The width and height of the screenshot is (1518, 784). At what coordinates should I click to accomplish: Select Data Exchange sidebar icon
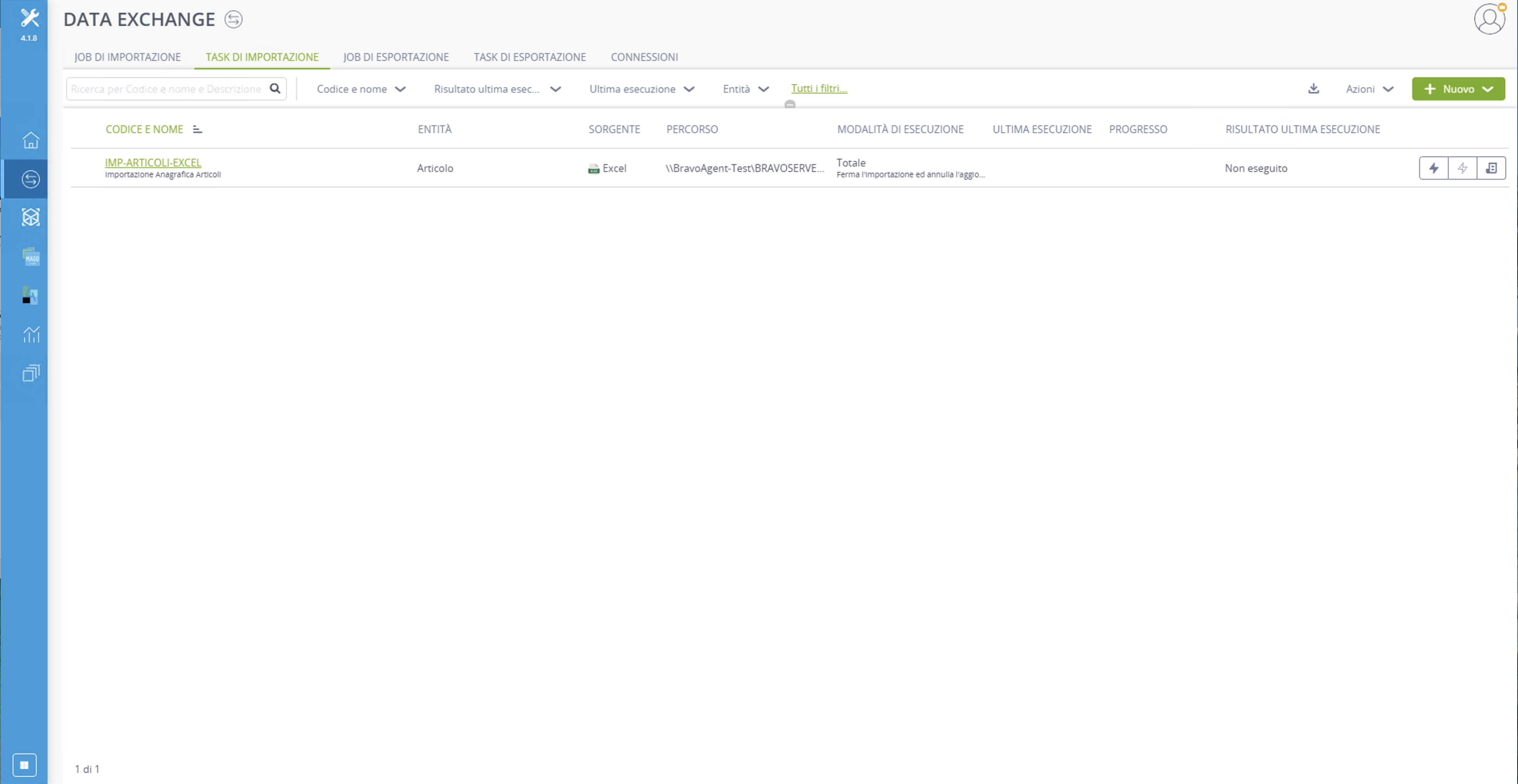(31, 179)
